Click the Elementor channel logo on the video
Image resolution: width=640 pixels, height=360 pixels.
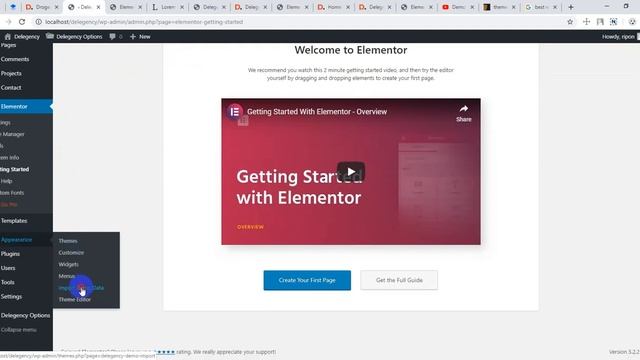coord(235,111)
